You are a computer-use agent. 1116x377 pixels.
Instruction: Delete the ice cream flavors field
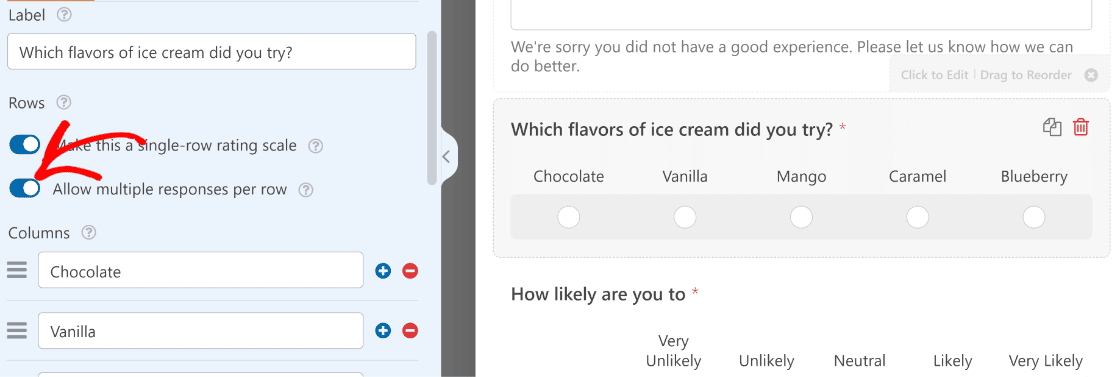click(1080, 128)
